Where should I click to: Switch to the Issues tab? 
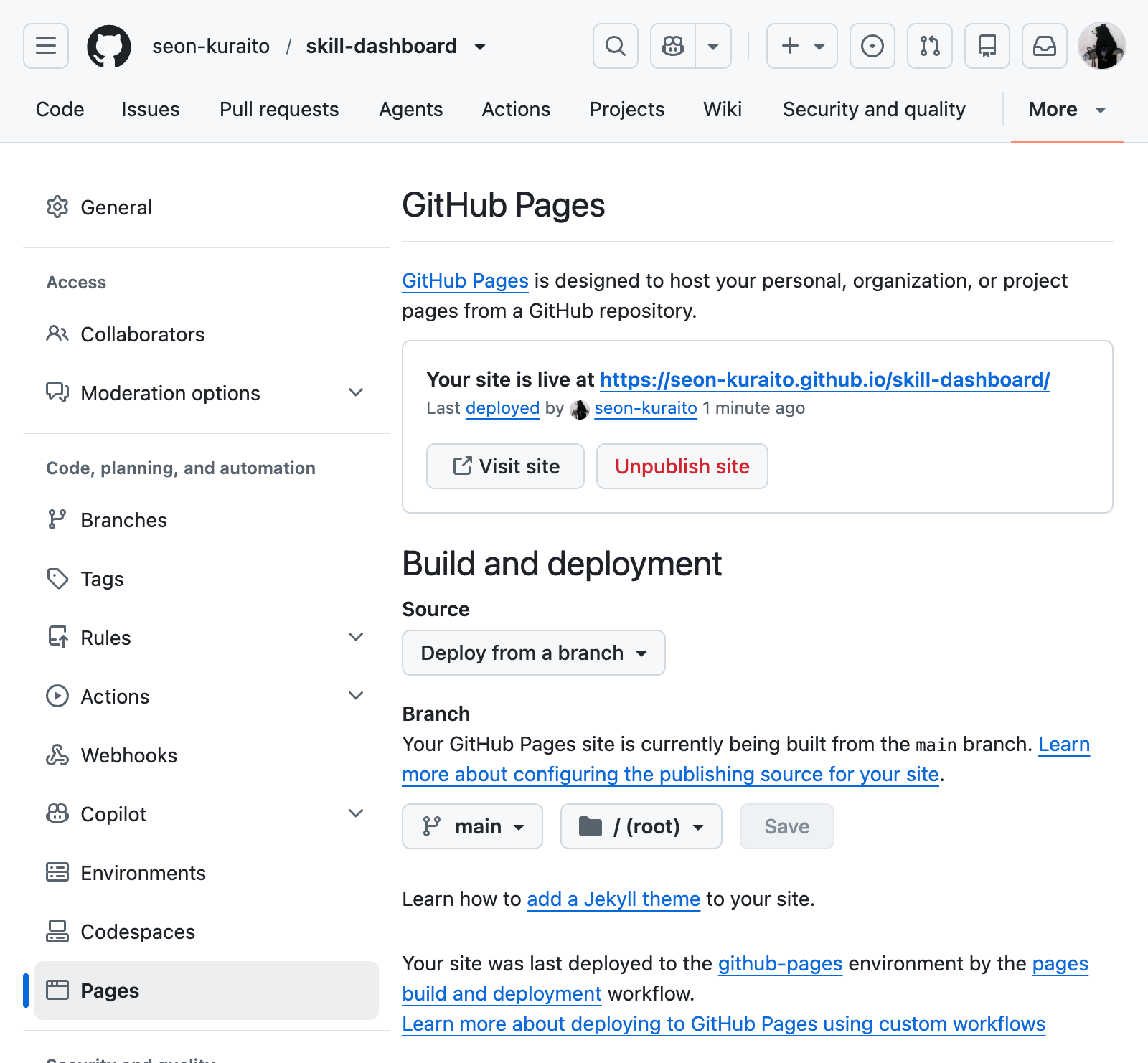pos(151,109)
